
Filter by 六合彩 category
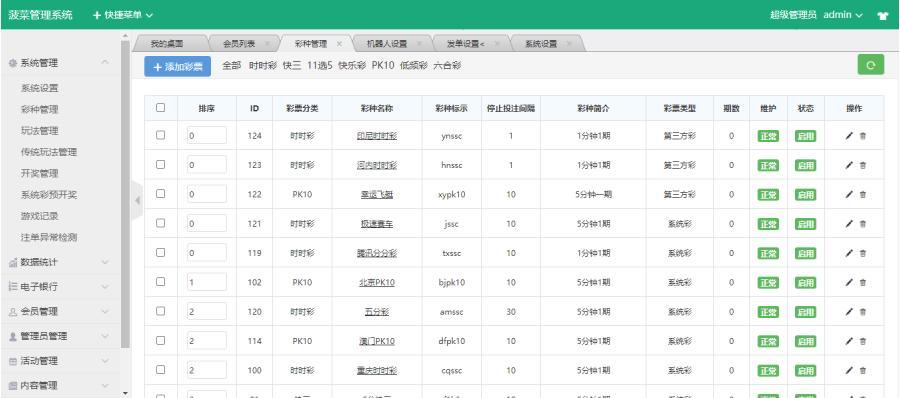[x=447, y=65]
